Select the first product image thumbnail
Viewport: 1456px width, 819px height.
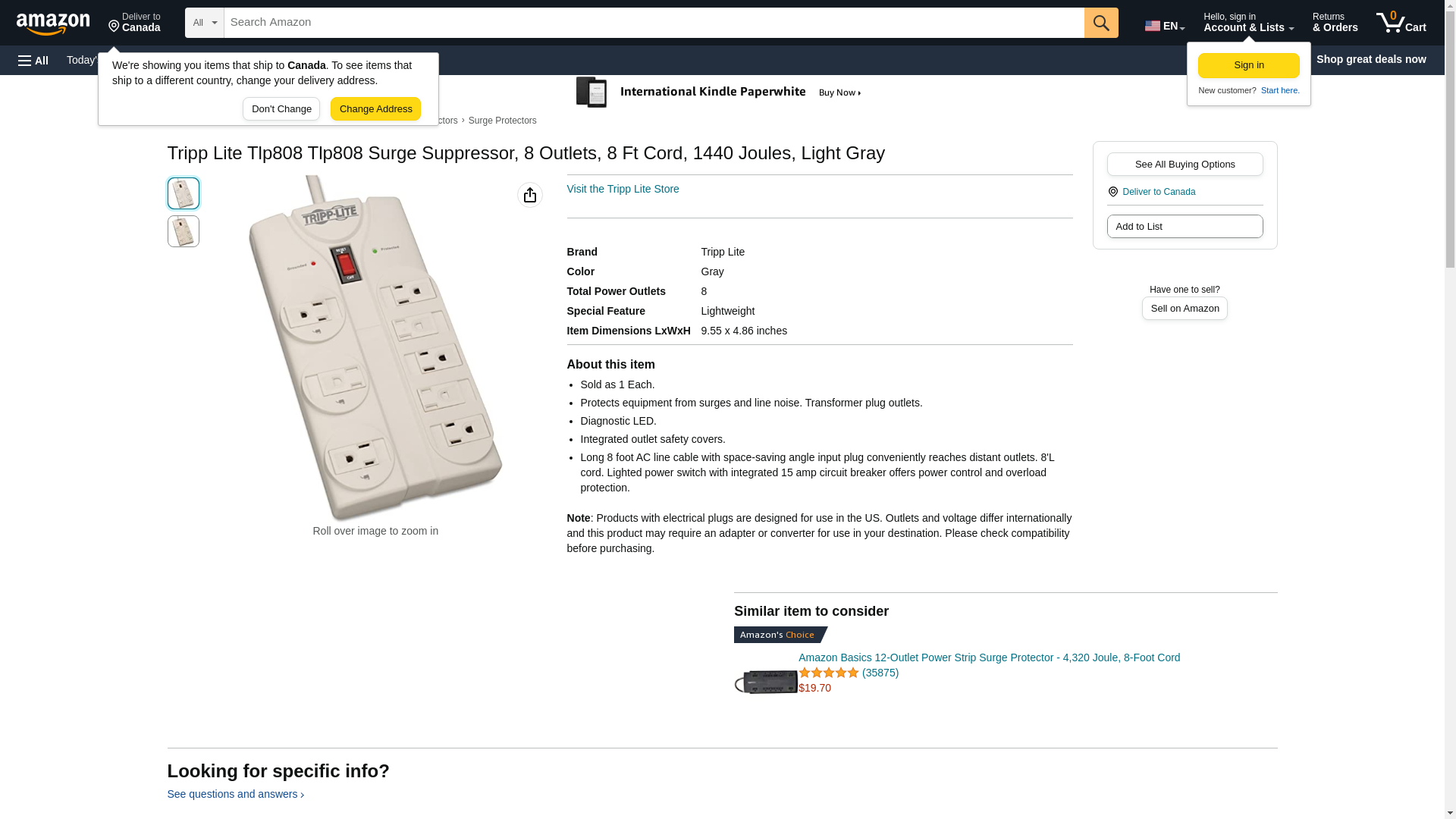(184, 193)
